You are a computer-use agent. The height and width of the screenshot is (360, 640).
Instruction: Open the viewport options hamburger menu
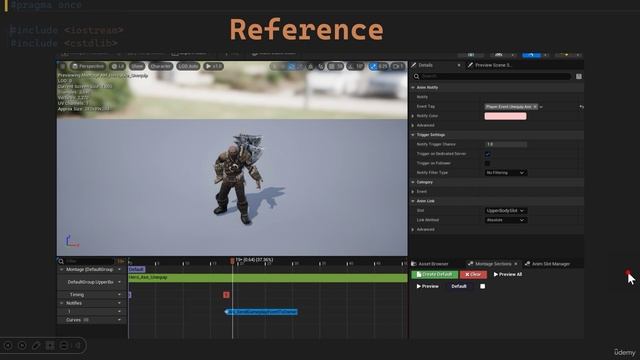click(x=63, y=66)
